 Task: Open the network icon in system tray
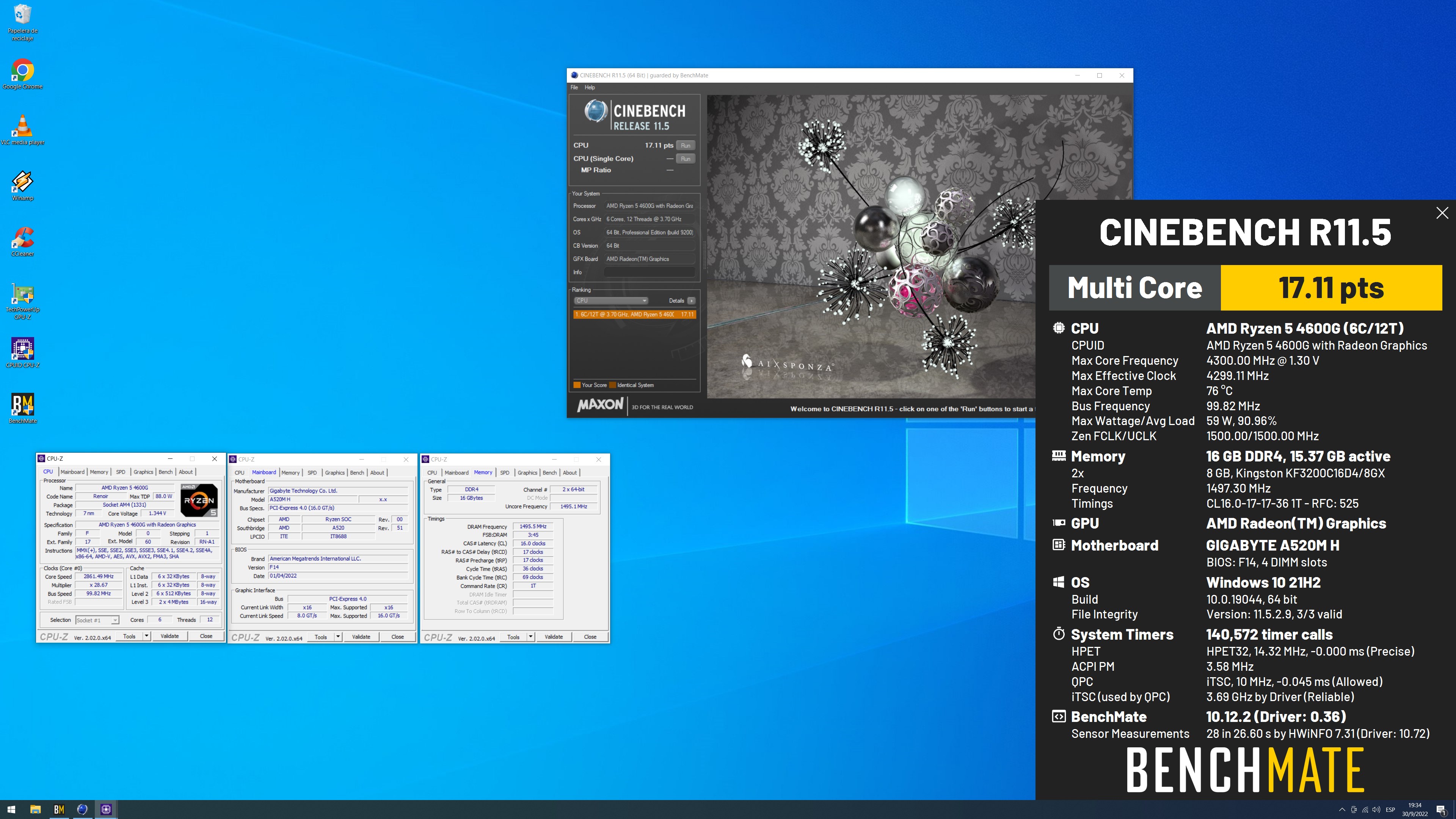tap(1365, 810)
